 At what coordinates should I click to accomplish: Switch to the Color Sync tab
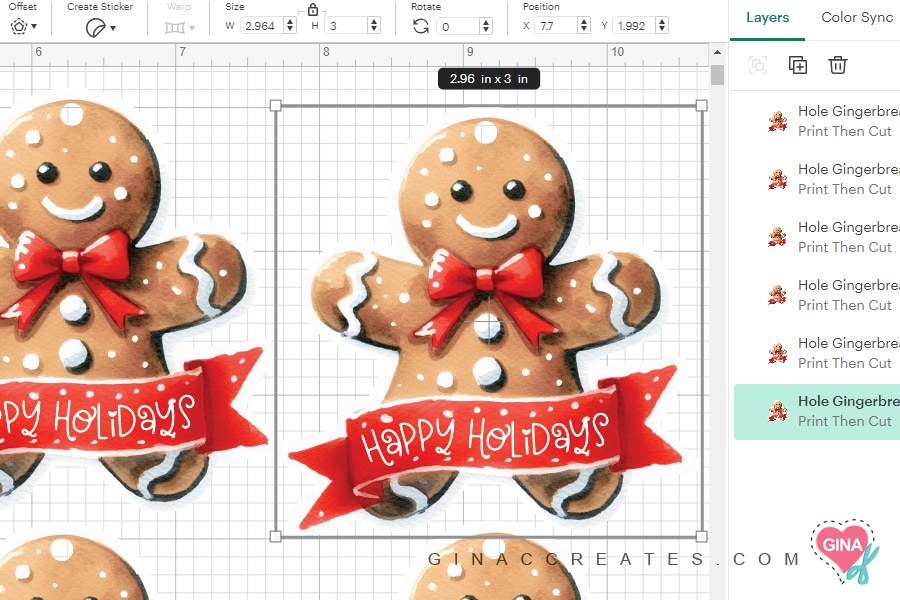coord(858,17)
